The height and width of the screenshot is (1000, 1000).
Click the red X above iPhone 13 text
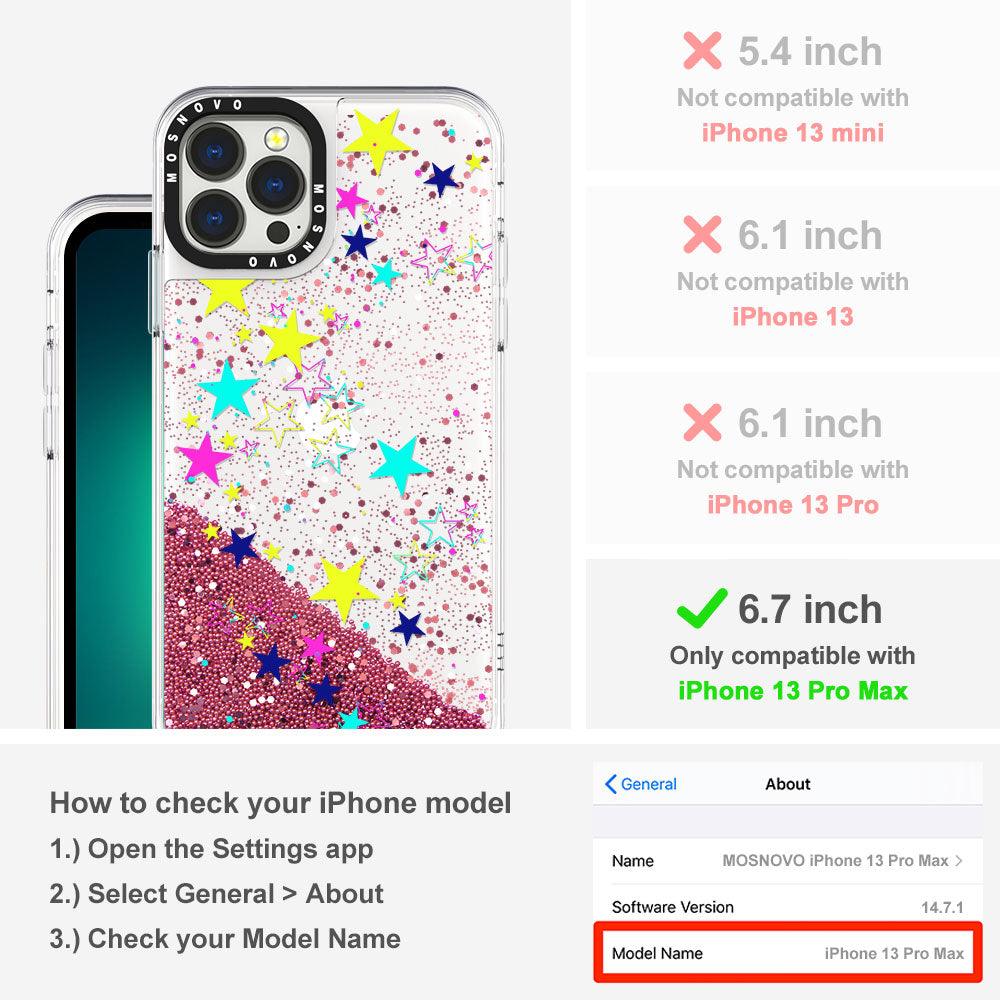(x=702, y=234)
